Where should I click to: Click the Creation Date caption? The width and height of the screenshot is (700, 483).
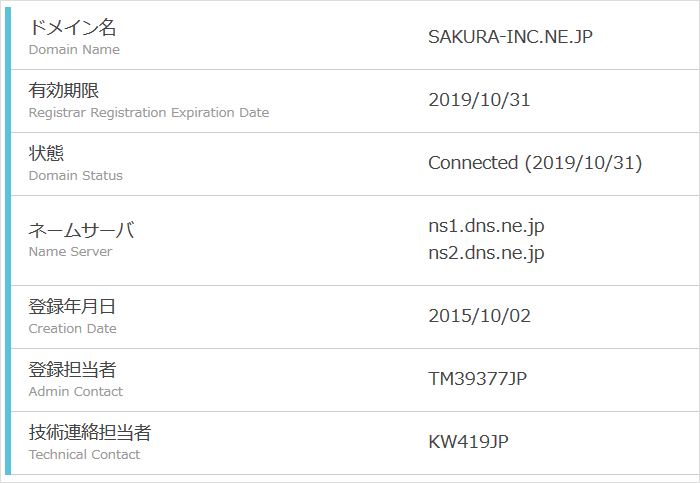pos(72,329)
